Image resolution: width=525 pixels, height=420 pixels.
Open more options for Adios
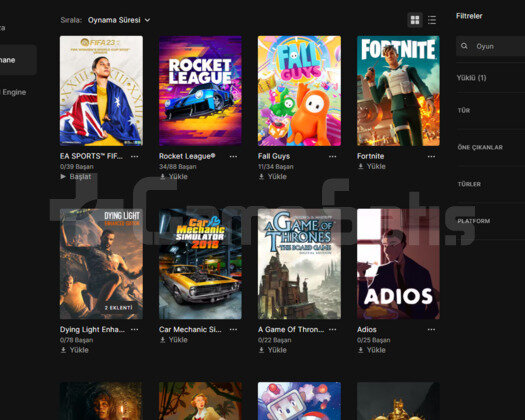pos(431,330)
